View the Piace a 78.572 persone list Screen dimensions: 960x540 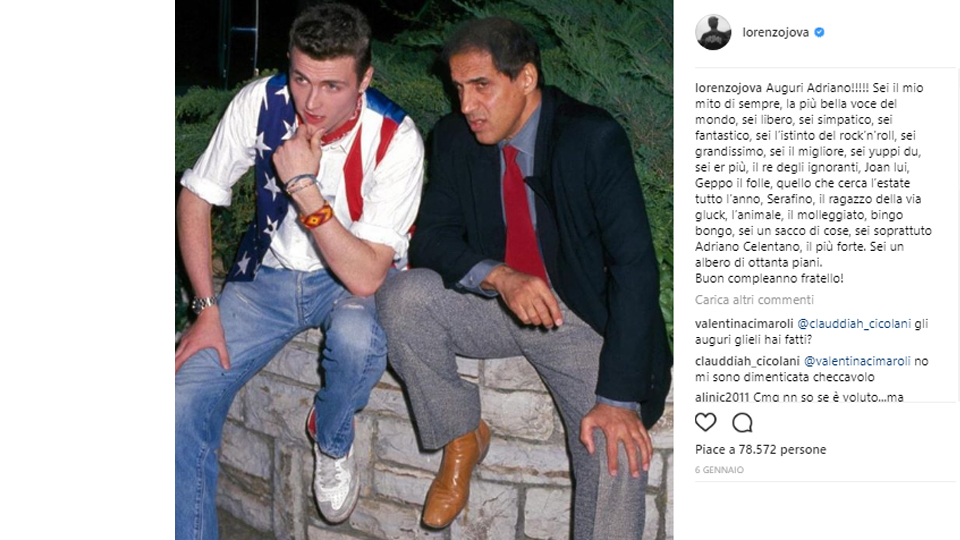[x=760, y=449]
